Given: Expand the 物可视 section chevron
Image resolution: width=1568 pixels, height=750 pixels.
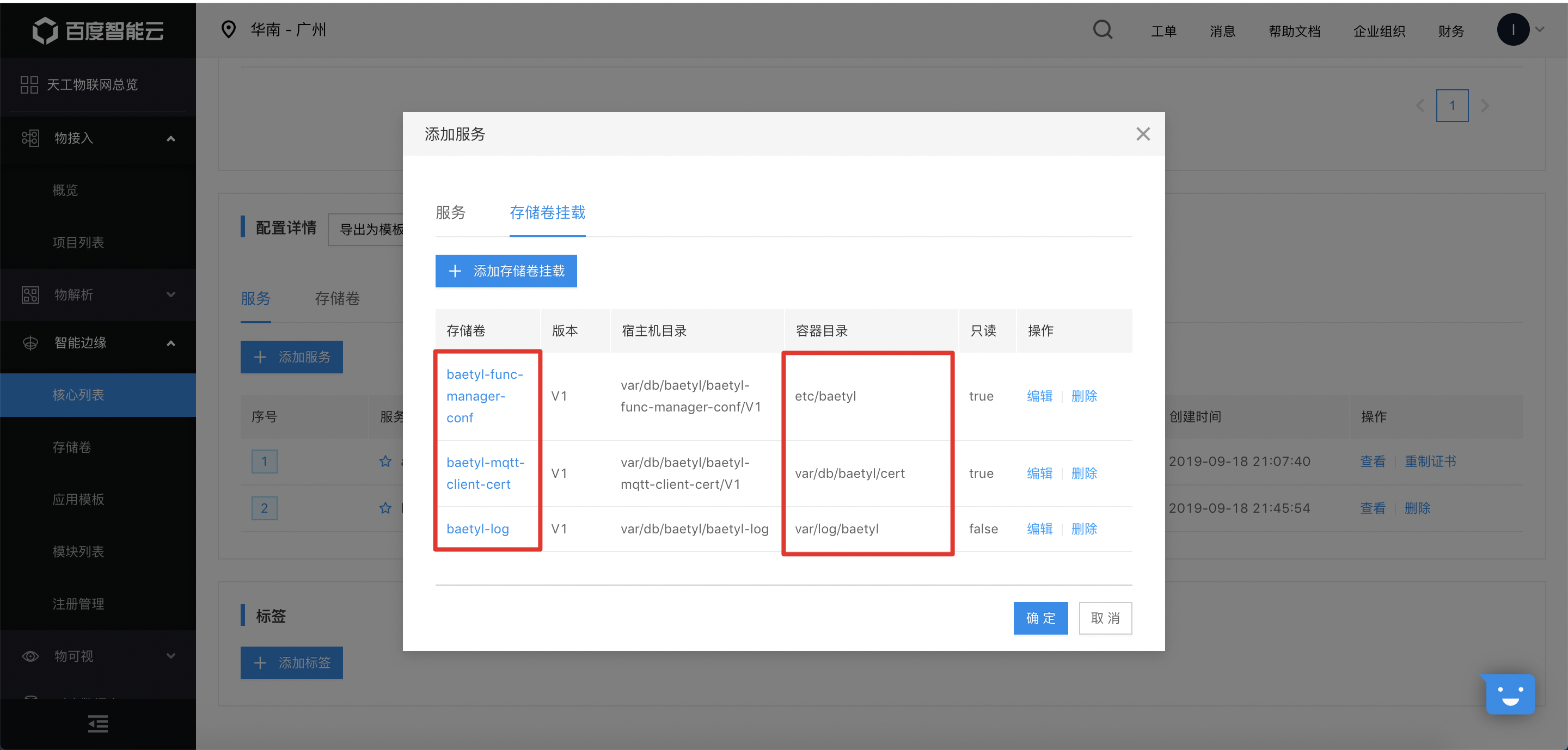Looking at the screenshot, I should 171,656.
